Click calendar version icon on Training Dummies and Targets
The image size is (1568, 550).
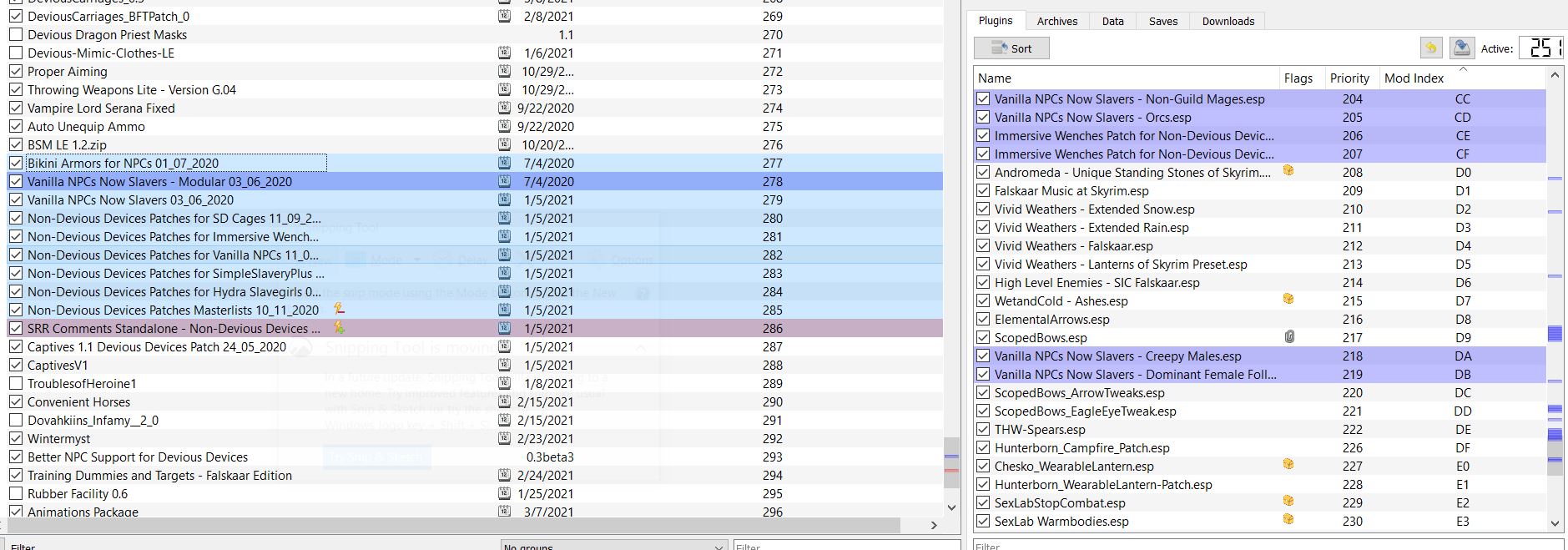[504, 475]
